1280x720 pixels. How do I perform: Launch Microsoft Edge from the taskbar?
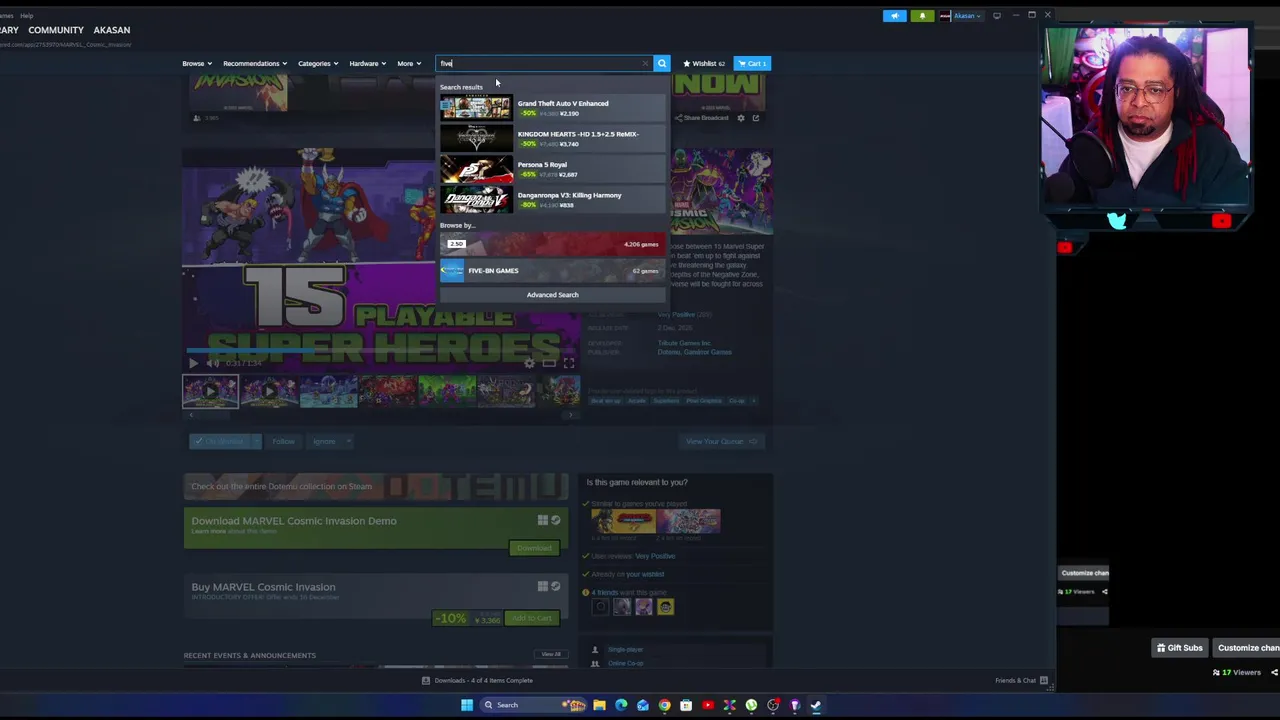pos(621,705)
